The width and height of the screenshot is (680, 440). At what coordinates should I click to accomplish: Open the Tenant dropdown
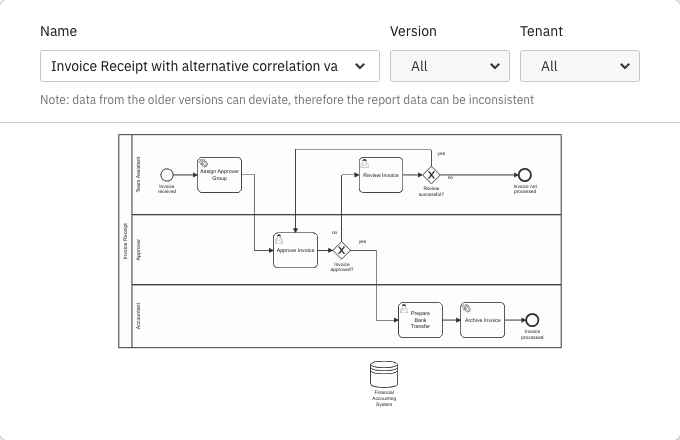coord(579,66)
